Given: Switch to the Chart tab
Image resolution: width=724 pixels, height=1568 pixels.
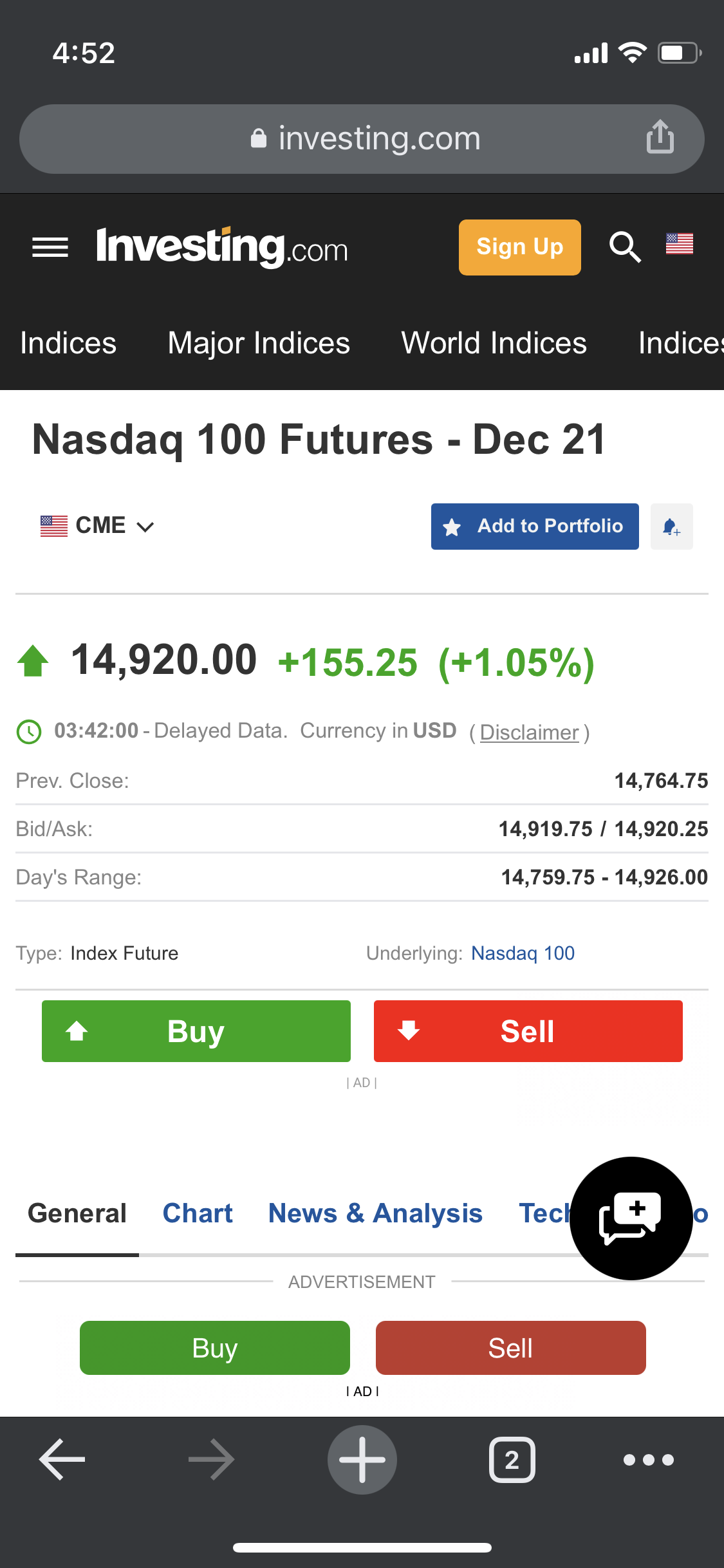Looking at the screenshot, I should 198,1213.
